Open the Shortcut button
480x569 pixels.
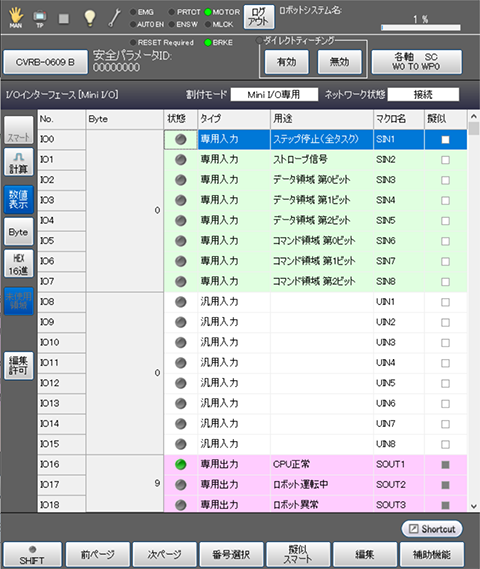point(432,529)
